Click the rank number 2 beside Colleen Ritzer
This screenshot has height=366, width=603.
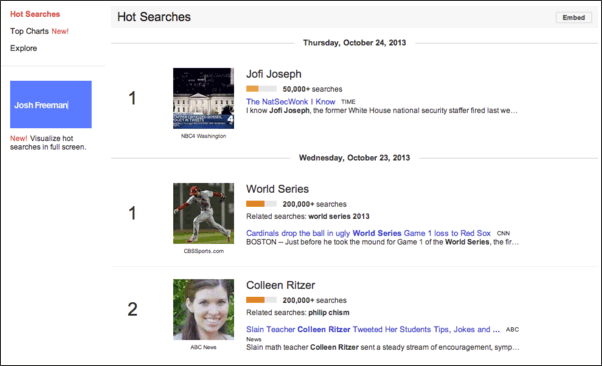132,309
